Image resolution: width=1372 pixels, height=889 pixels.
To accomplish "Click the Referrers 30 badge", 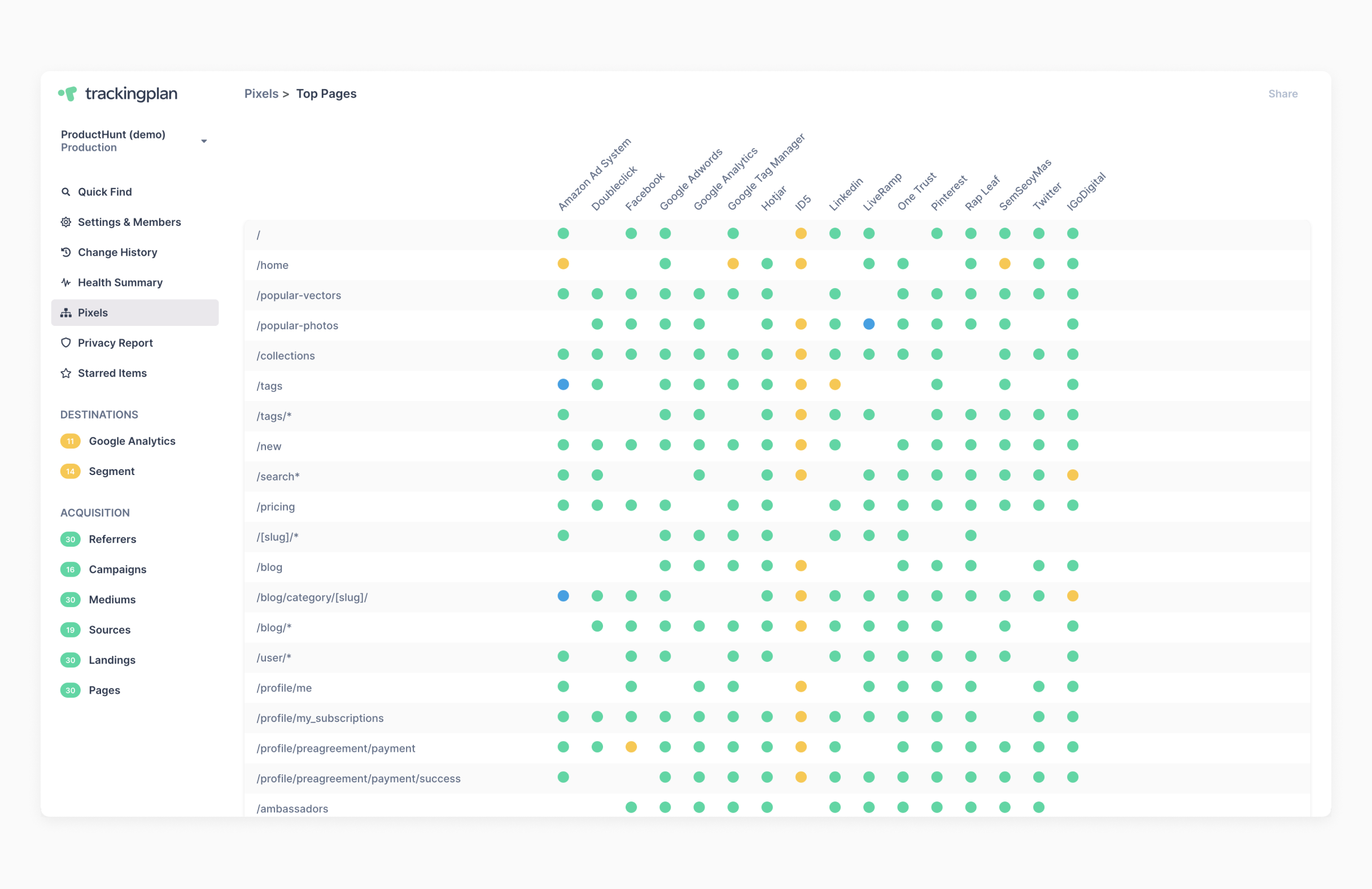I will coord(71,539).
